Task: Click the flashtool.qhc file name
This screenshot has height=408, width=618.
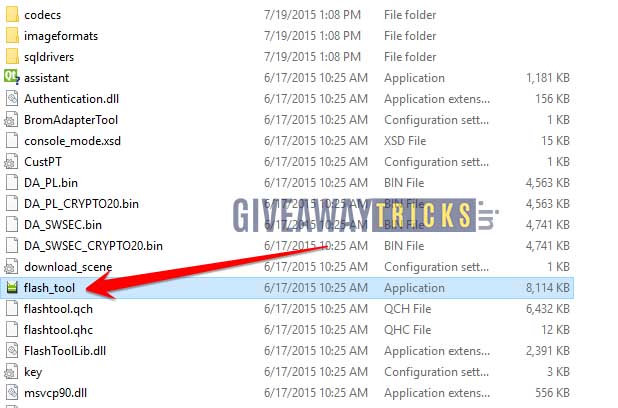Action: coord(58,330)
